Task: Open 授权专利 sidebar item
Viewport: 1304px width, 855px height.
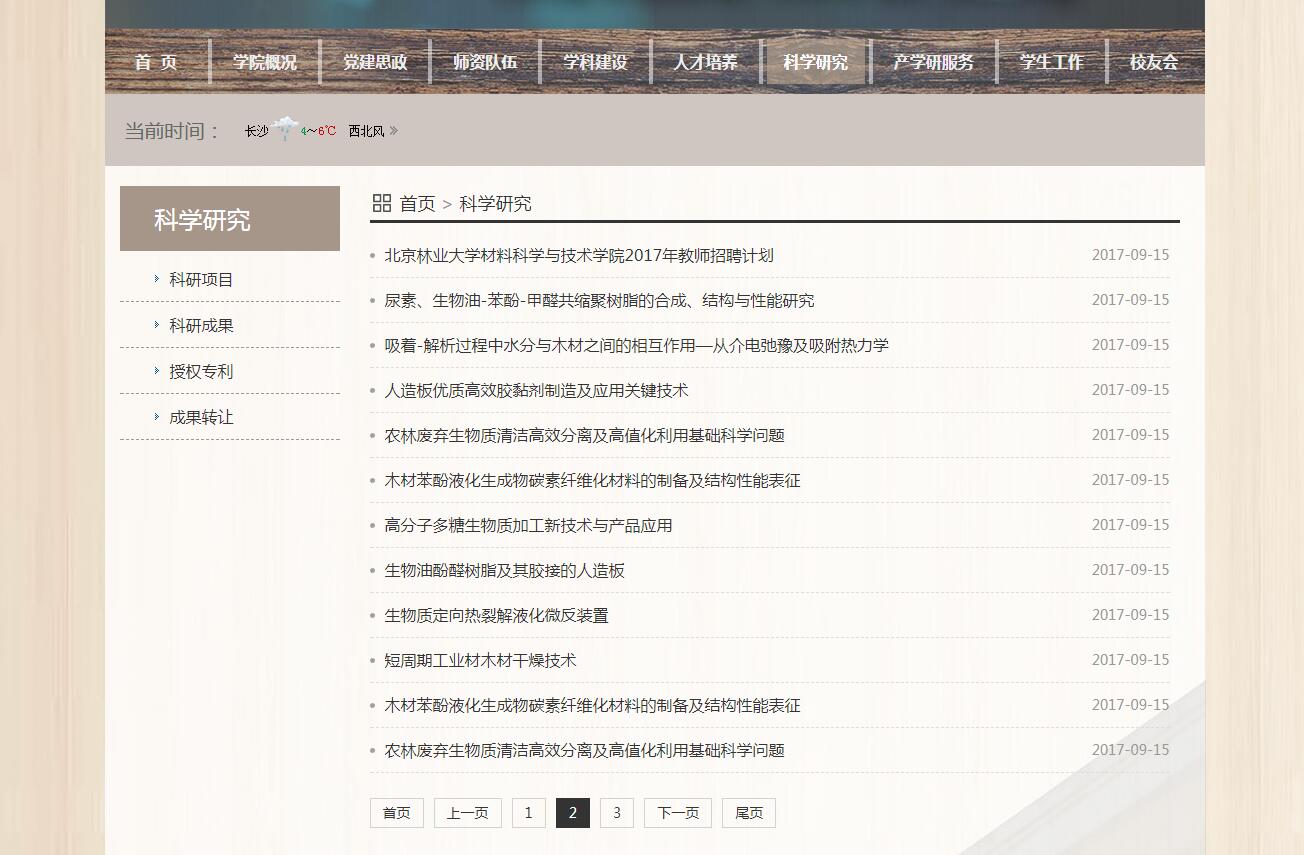Action: (201, 372)
